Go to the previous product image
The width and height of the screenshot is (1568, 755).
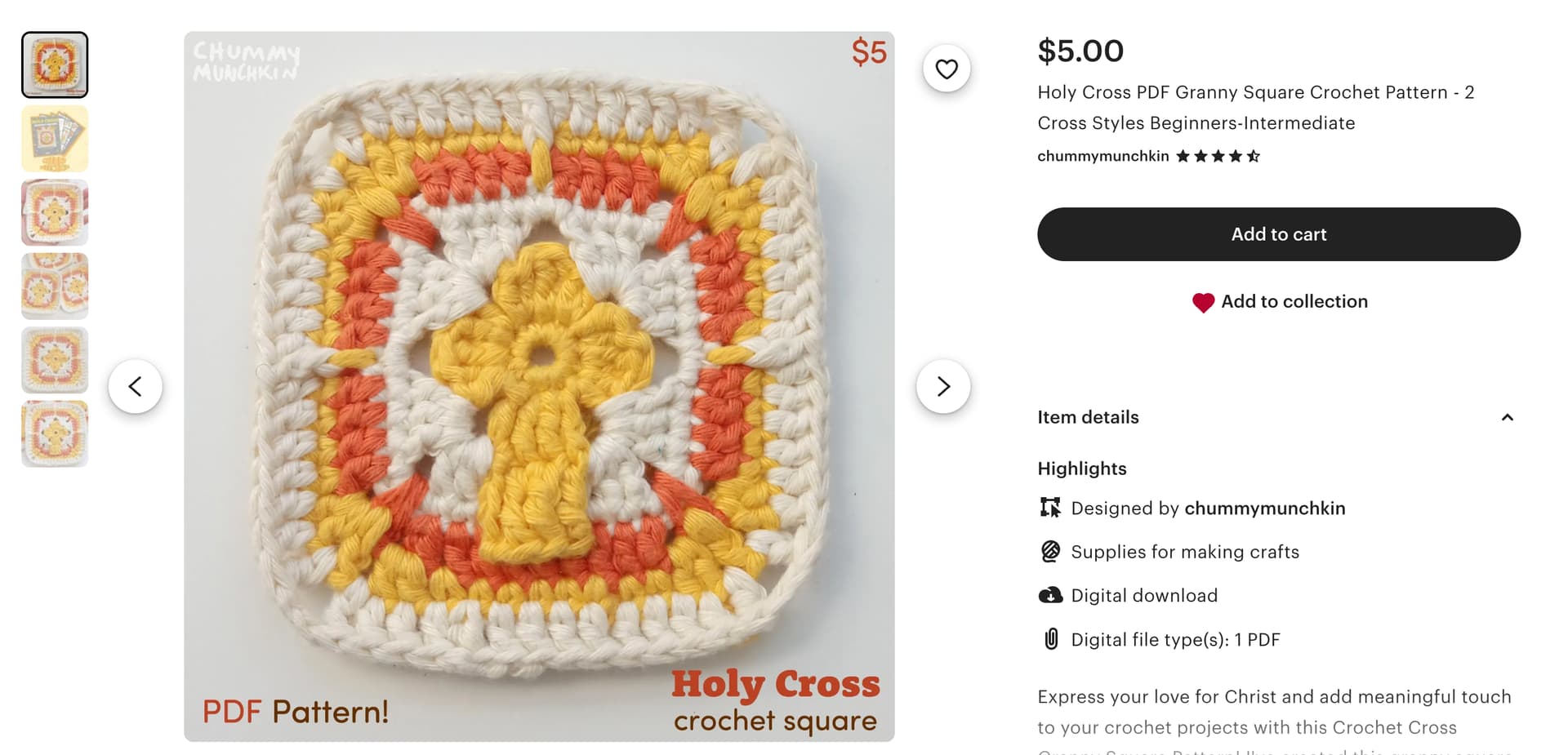click(136, 386)
